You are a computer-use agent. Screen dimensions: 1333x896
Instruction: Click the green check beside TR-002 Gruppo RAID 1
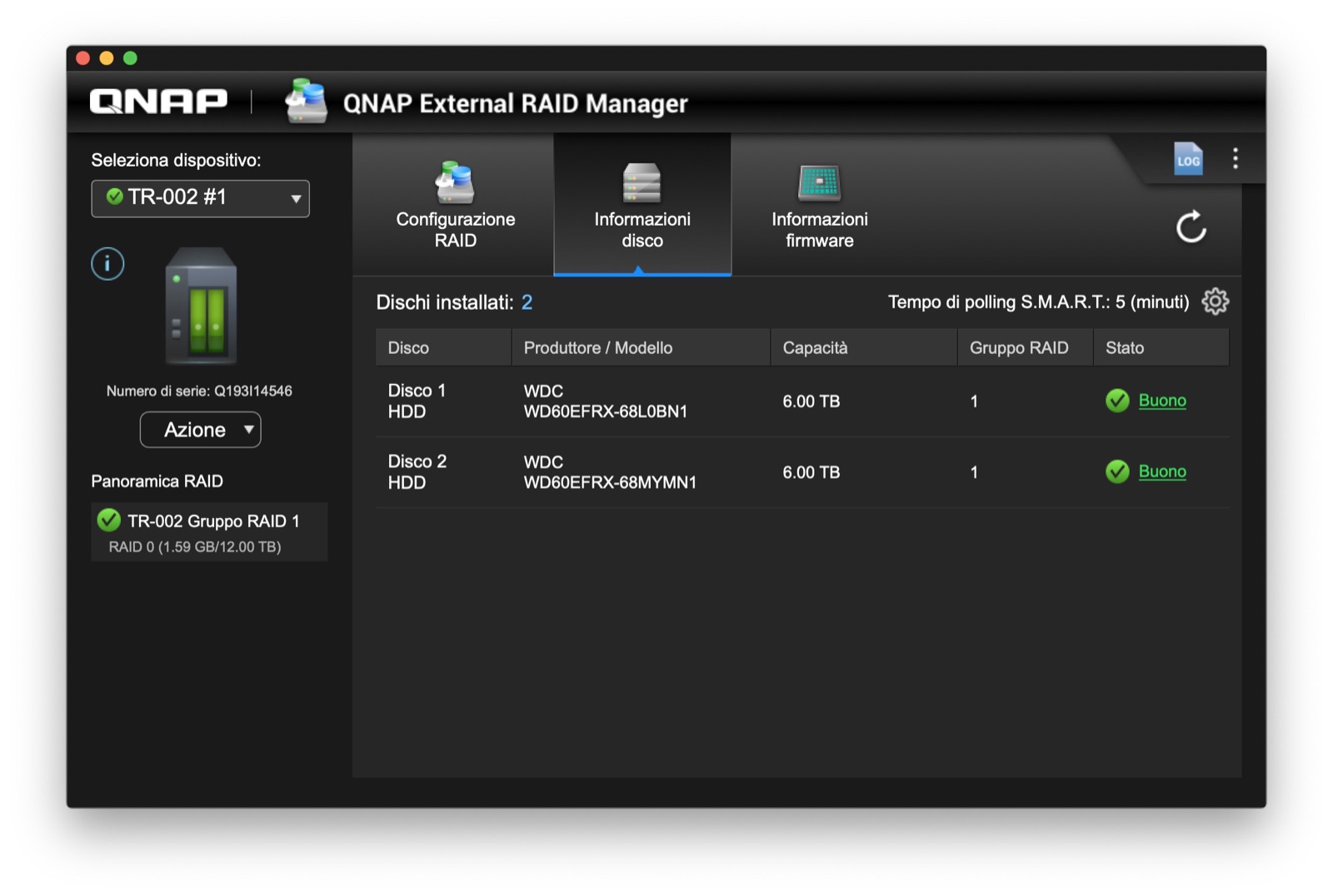pos(108,520)
